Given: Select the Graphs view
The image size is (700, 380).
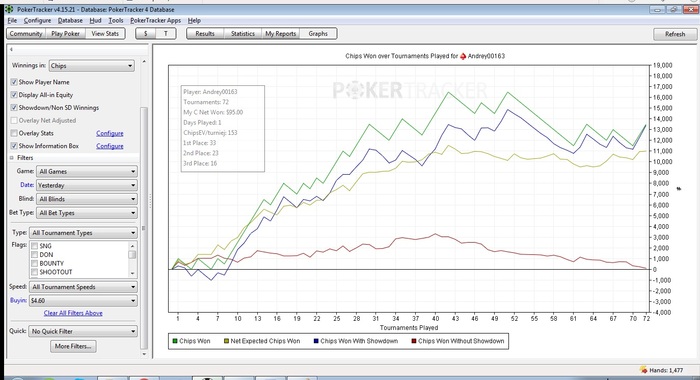Looking at the screenshot, I should (x=318, y=33).
